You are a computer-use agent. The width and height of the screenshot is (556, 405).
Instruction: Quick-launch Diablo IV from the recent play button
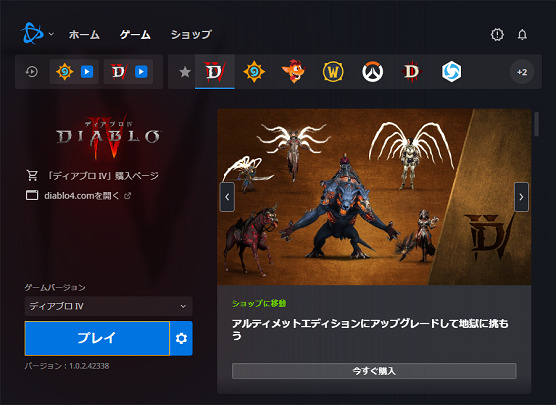[x=141, y=72]
